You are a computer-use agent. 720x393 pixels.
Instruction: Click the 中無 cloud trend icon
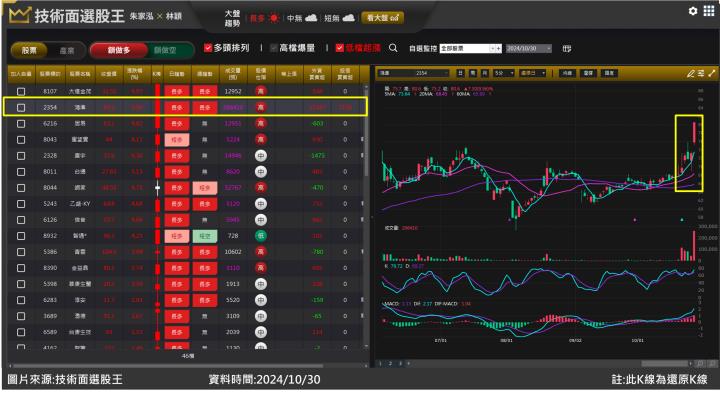click(311, 18)
